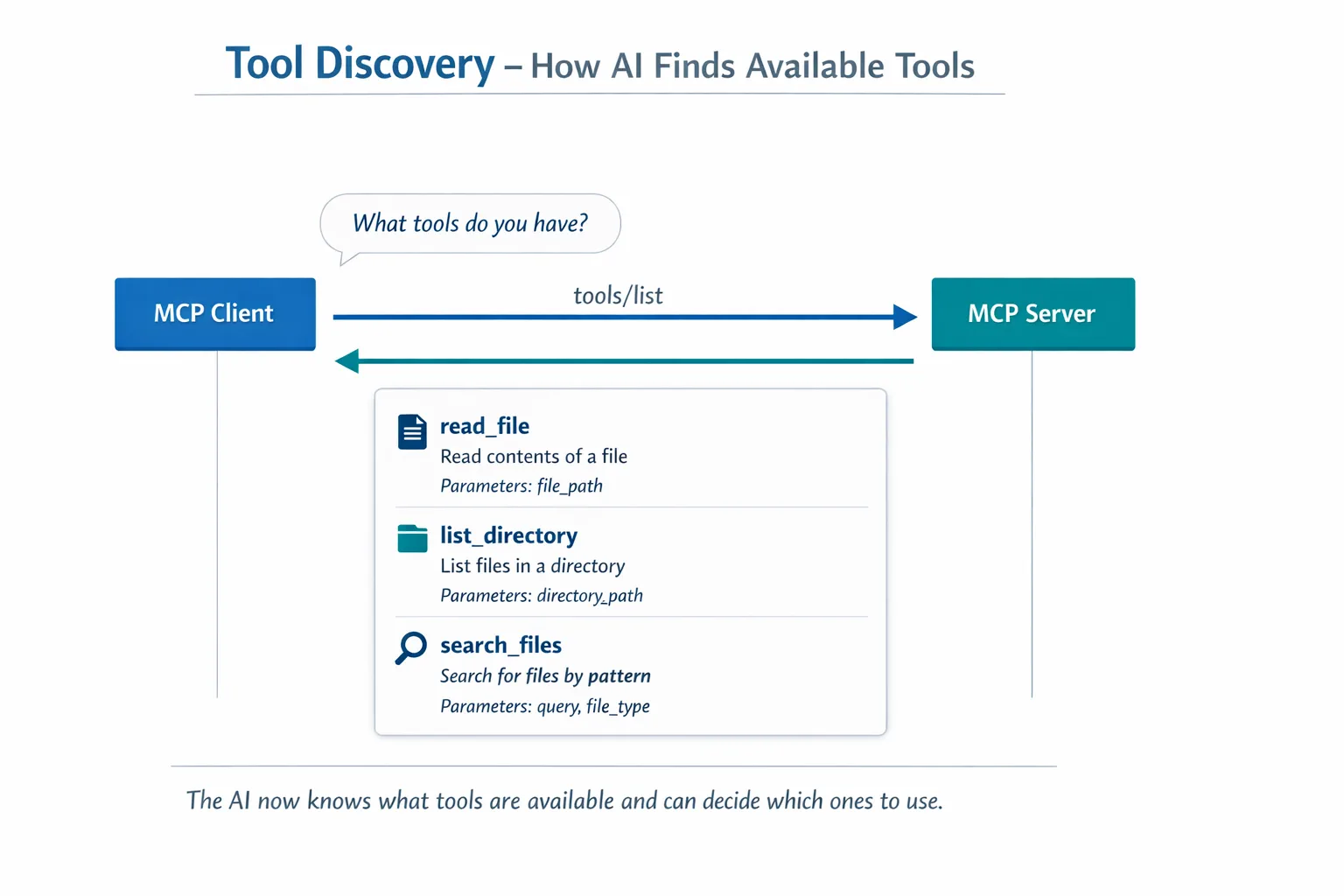
Task: Click 'How AI Finds Available Tools' subtitle
Action: pos(752,66)
